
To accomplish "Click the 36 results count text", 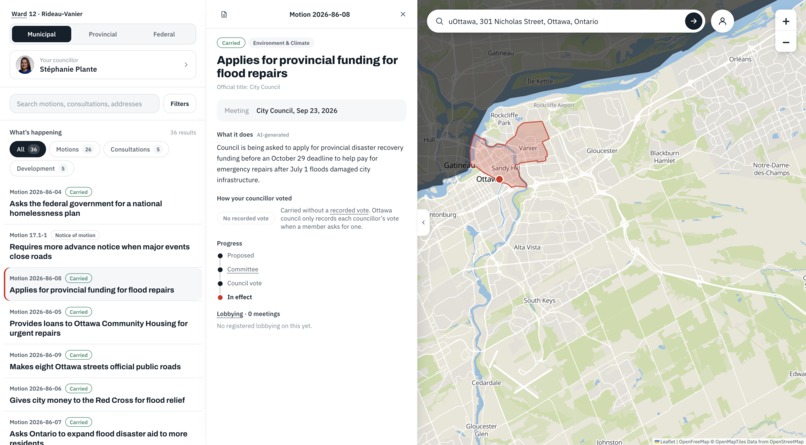I will pos(183,133).
